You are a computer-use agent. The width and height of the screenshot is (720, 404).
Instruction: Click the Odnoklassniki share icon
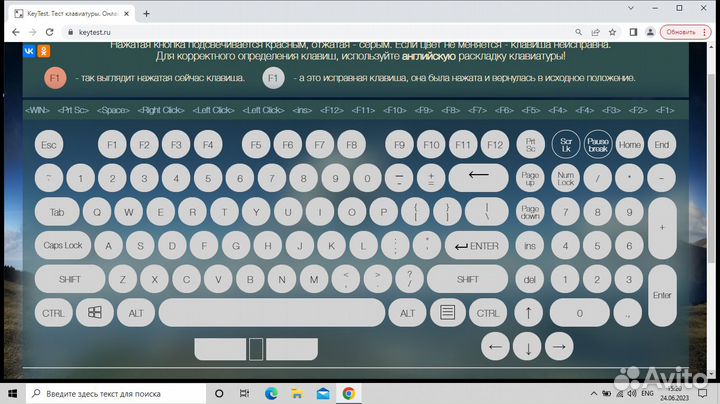coord(42,50)
